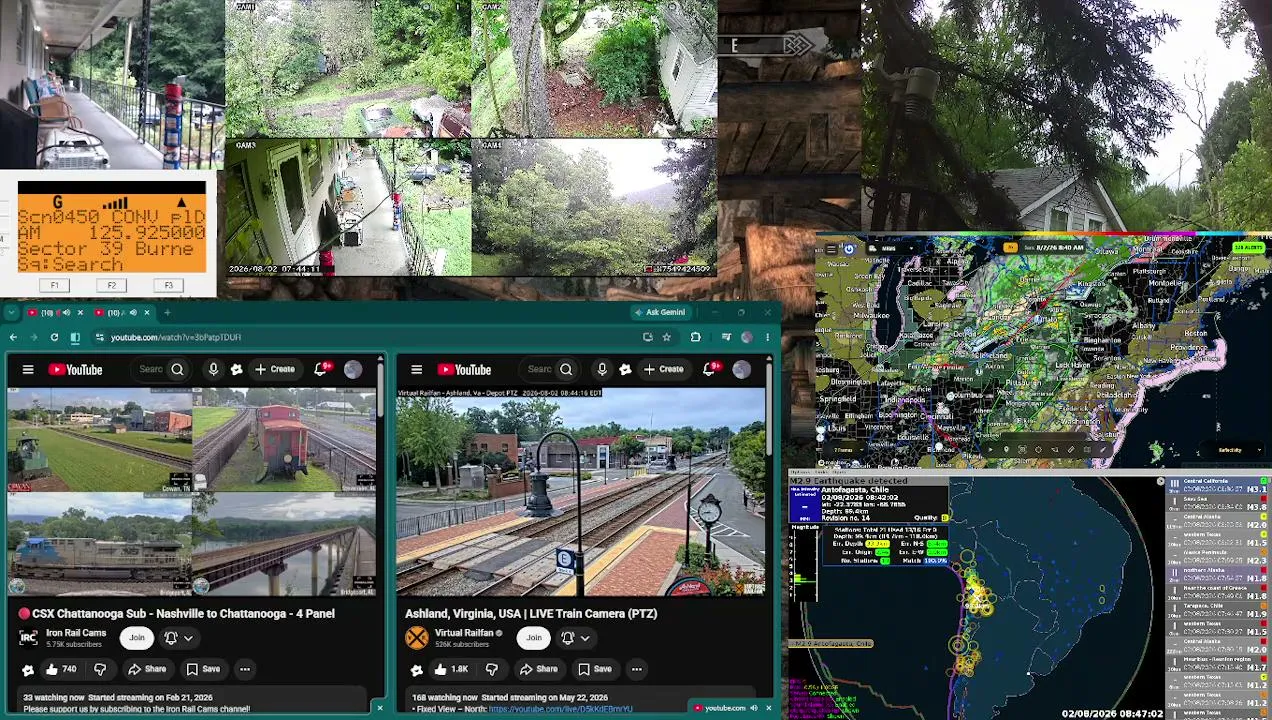Click Create button in right YouTube pane

[x=663, y=370]
